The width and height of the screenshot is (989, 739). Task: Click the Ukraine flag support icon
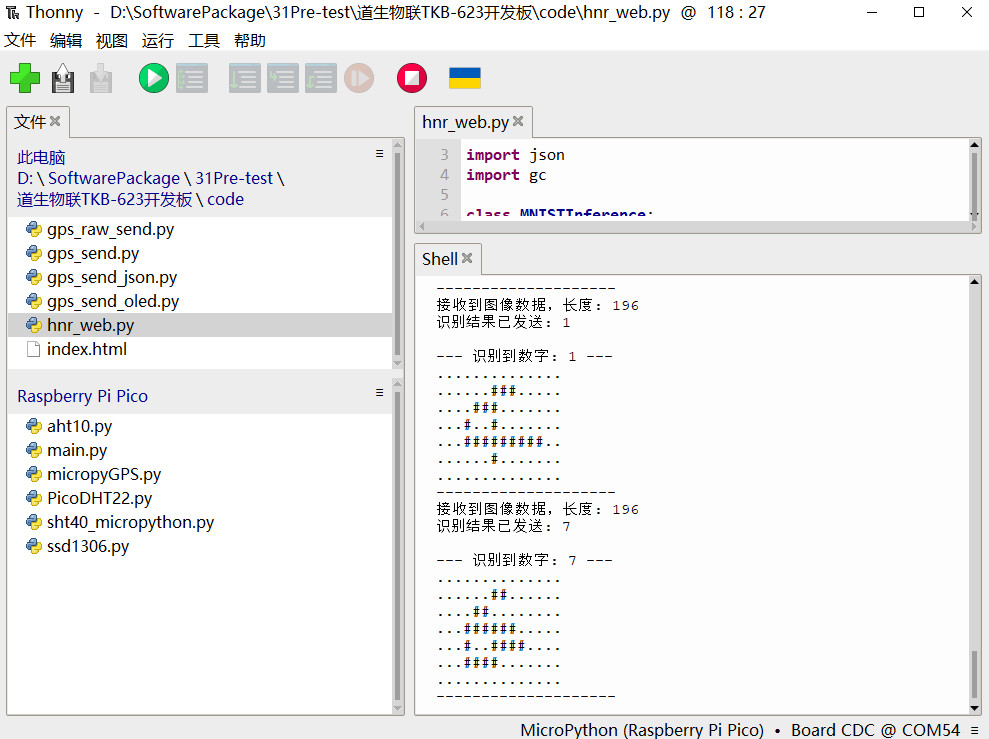464,78
